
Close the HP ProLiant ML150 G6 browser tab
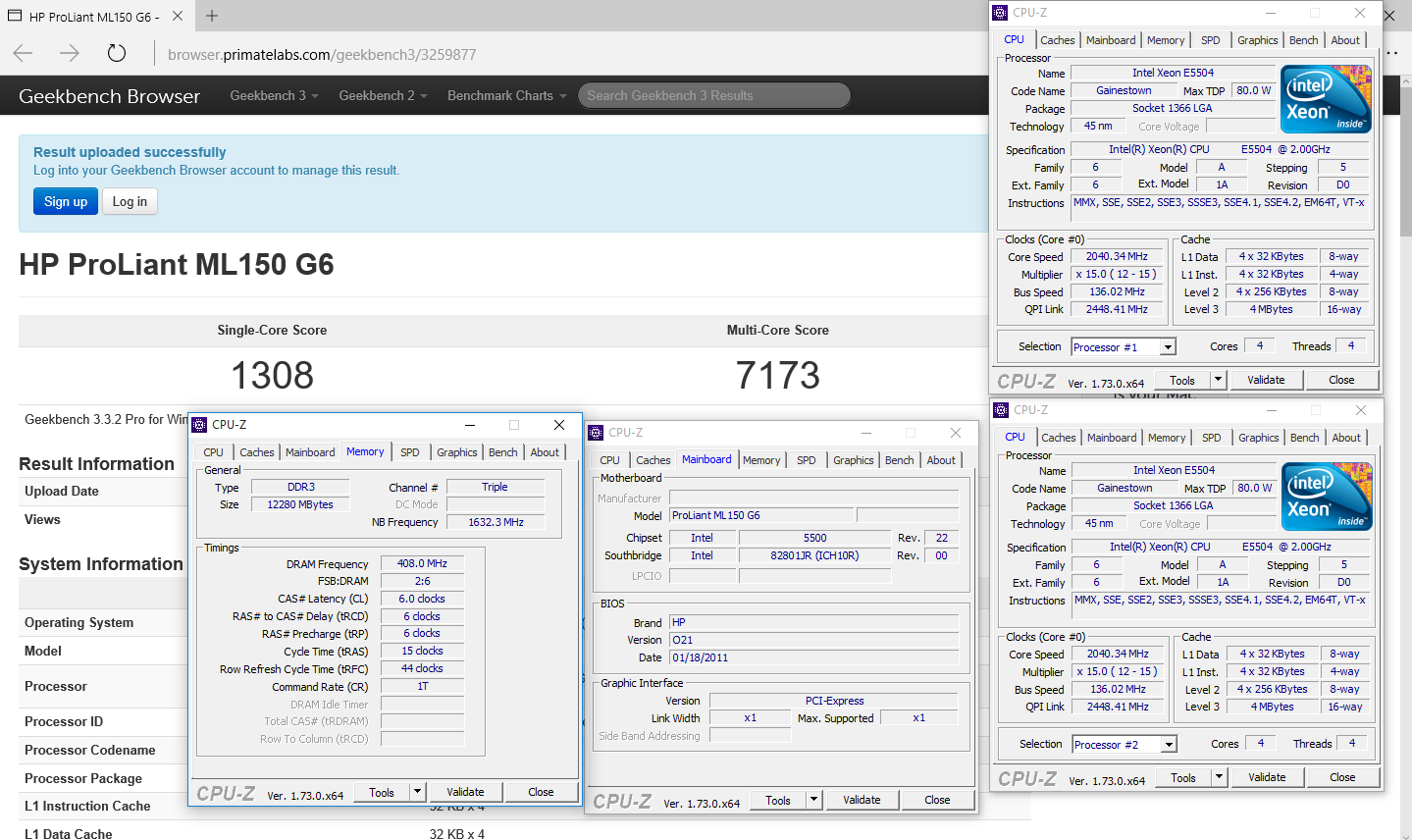point(178,16)
